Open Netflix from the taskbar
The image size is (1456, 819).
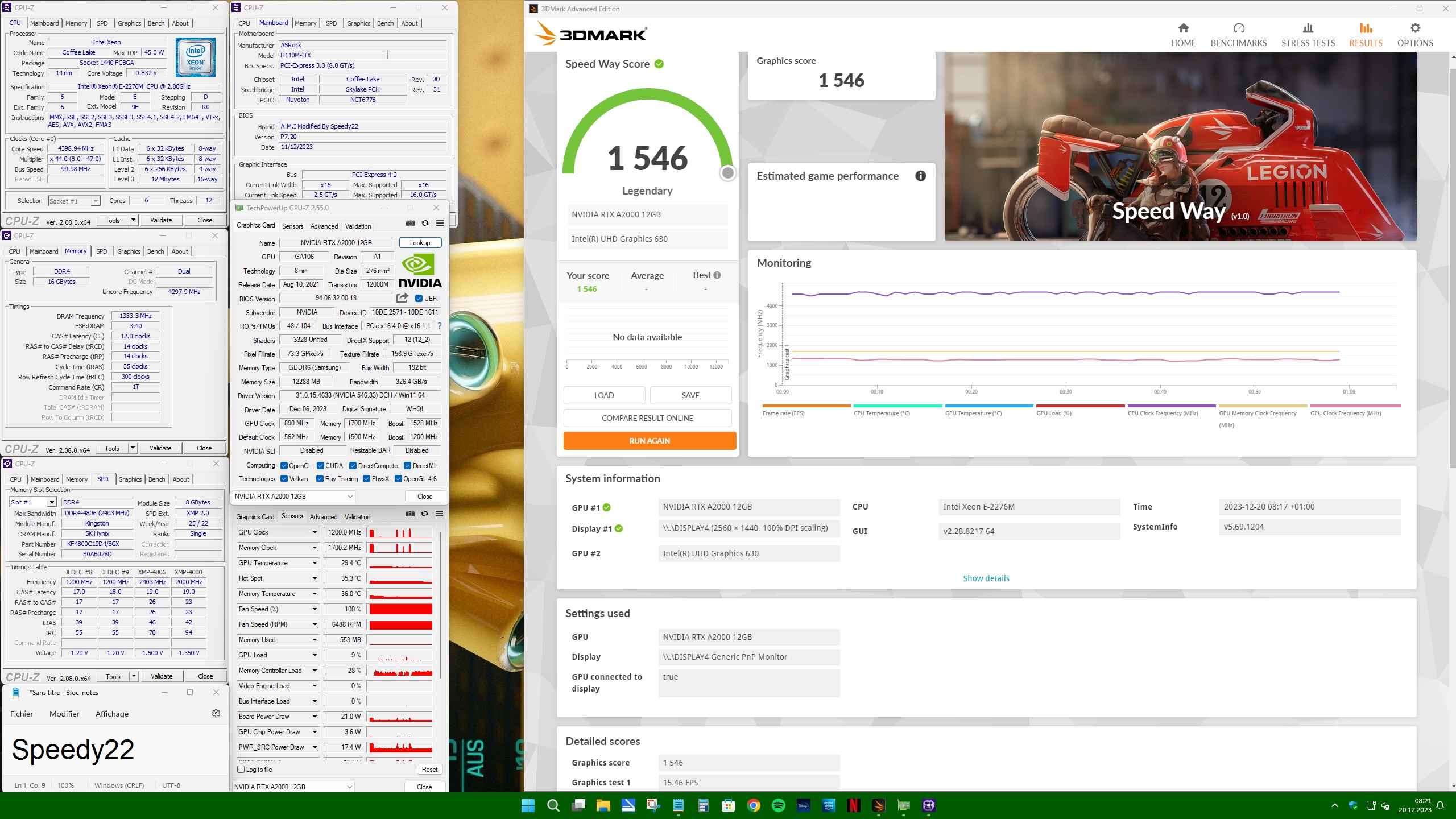tap(854, 805)
